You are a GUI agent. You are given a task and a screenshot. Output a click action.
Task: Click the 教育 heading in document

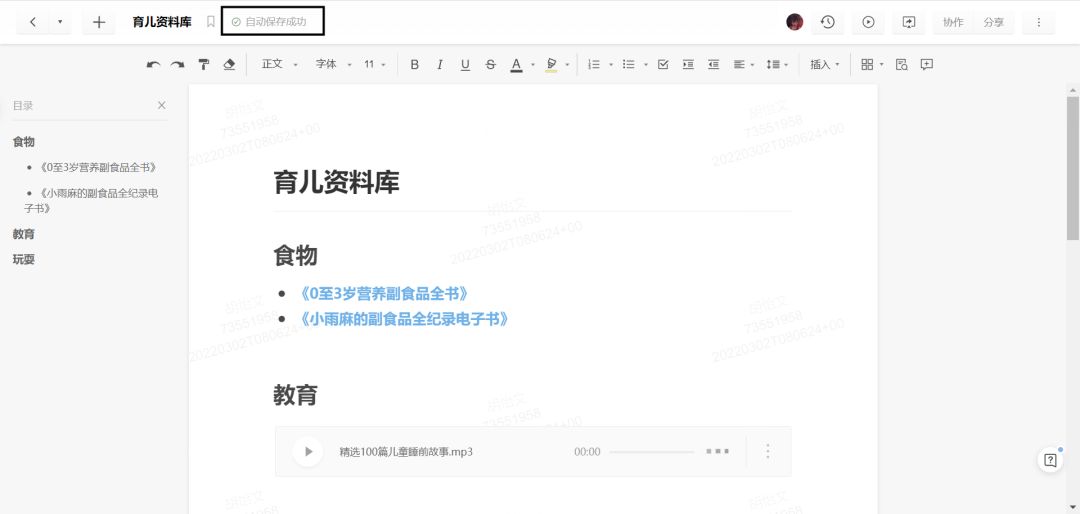[x=295, y=395]
